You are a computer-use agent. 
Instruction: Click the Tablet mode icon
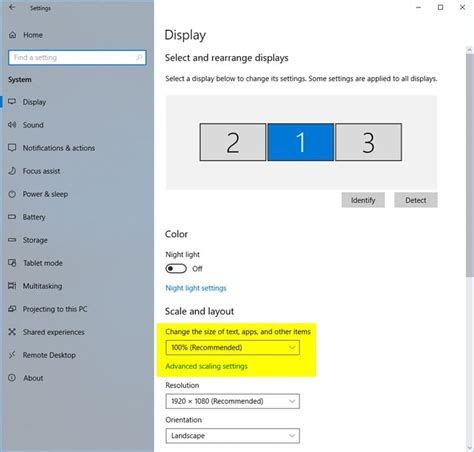pos(12,263)
